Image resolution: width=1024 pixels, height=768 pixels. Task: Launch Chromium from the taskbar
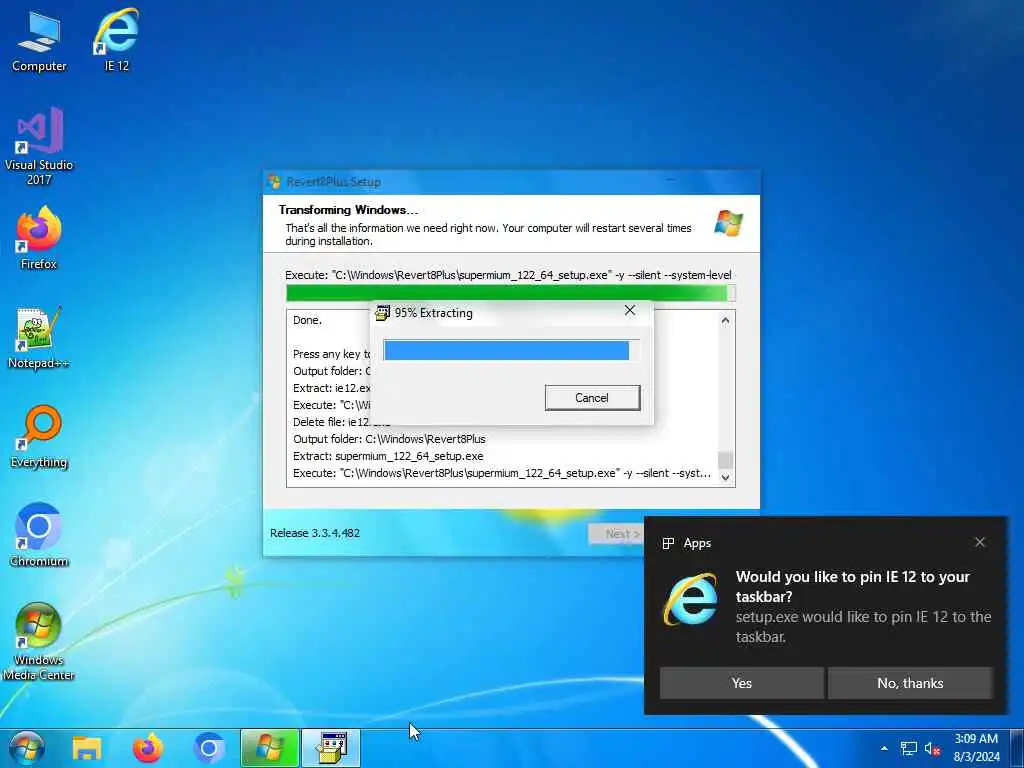[x=209, y=748]
